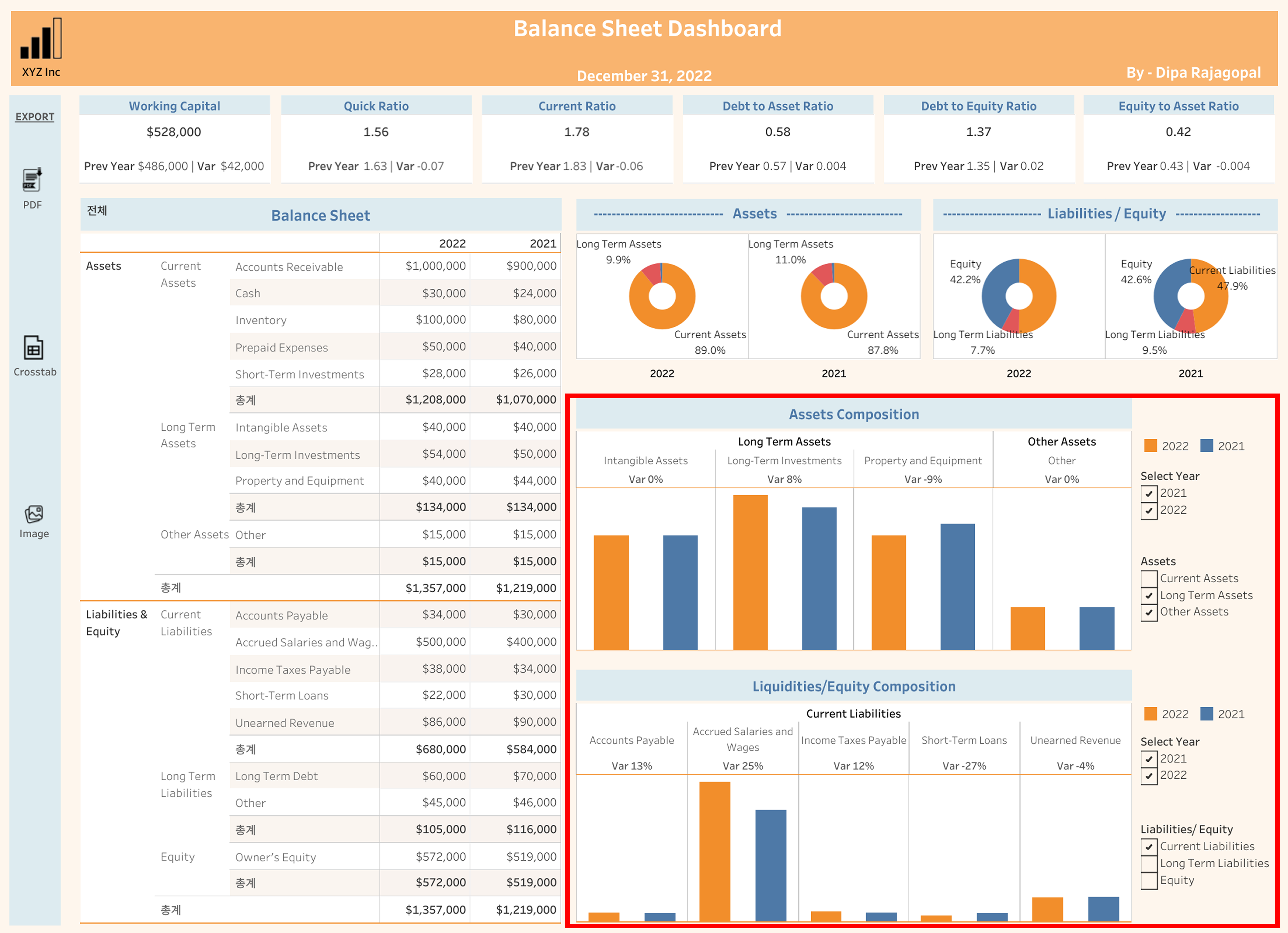Image resolution: width=1288 pixels, height=933 pixels.
Task: Select the Accounts Receivable row label
Action: click(x=289, y=267)
